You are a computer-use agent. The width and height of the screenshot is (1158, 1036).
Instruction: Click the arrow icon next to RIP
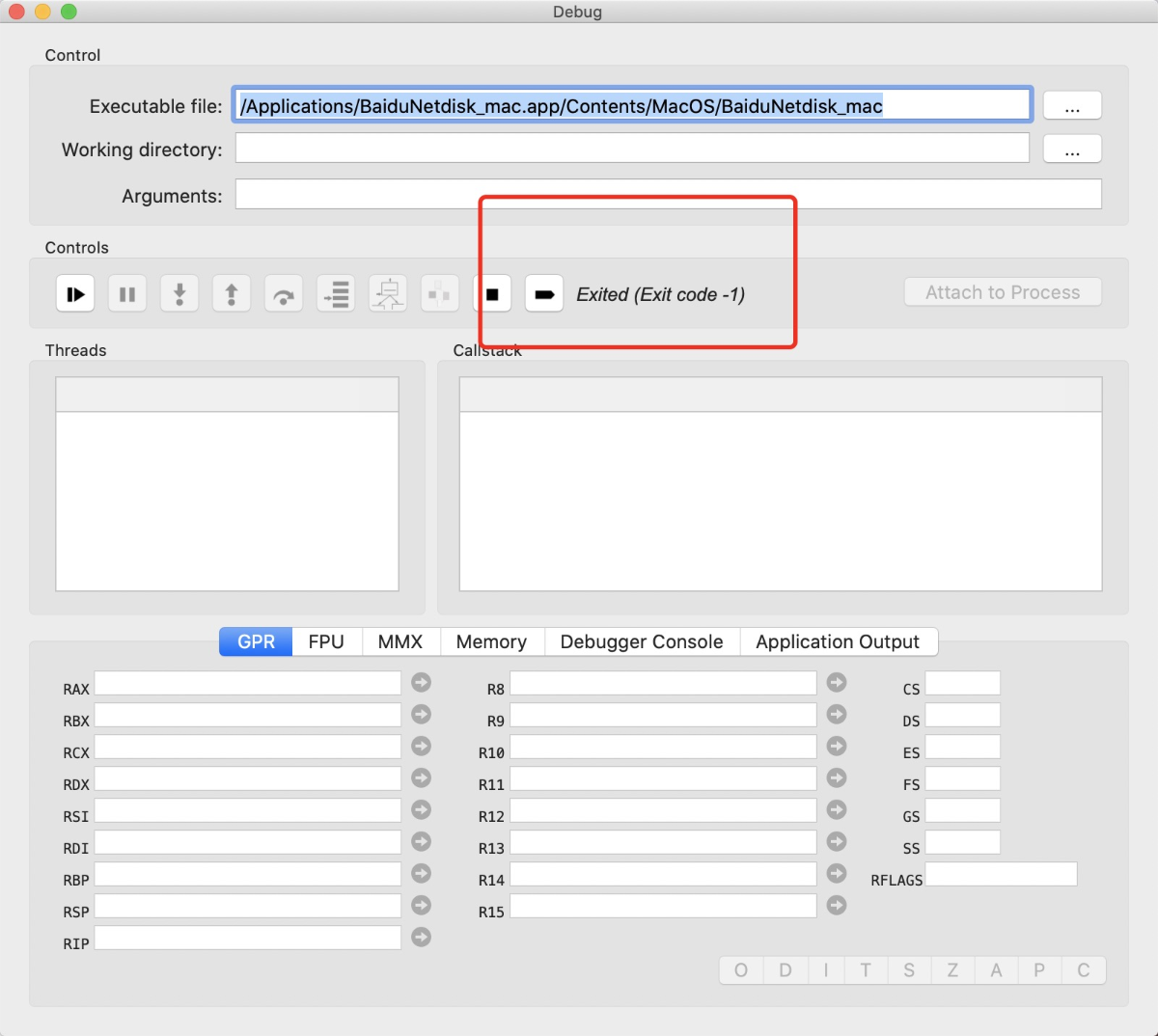click(422, 938)
